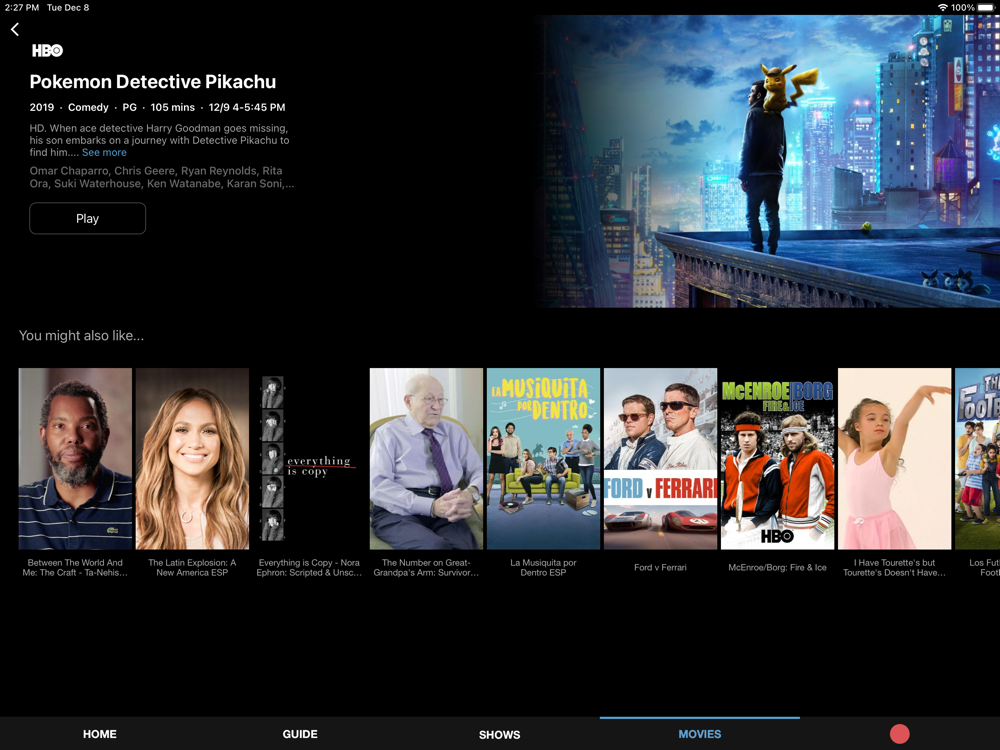Tap the '105 mins' duration text
This screenshot has height=750, width=1000.
click(x=173, y=107)
